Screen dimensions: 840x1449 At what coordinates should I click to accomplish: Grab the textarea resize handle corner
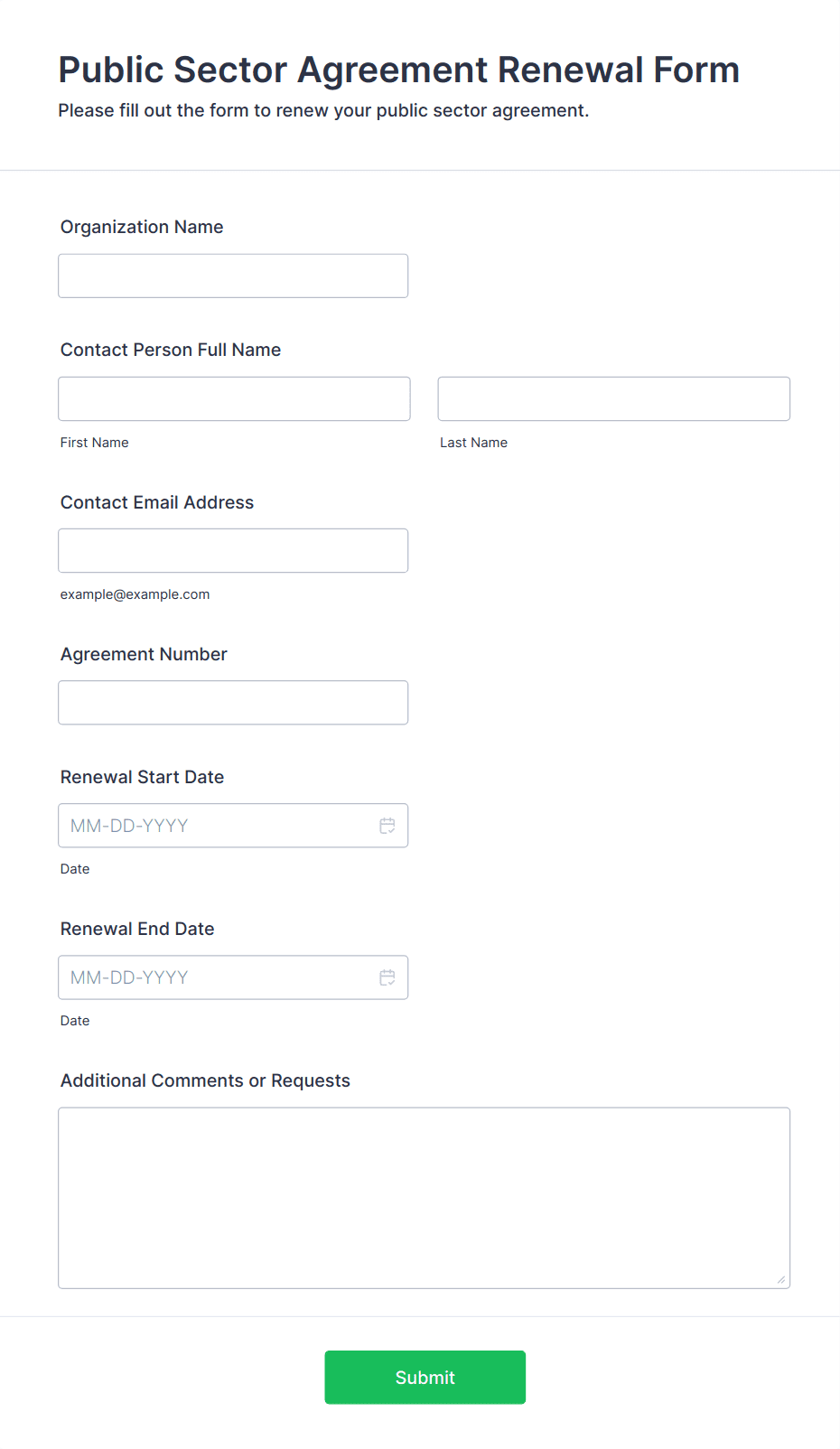point(781,1279)
